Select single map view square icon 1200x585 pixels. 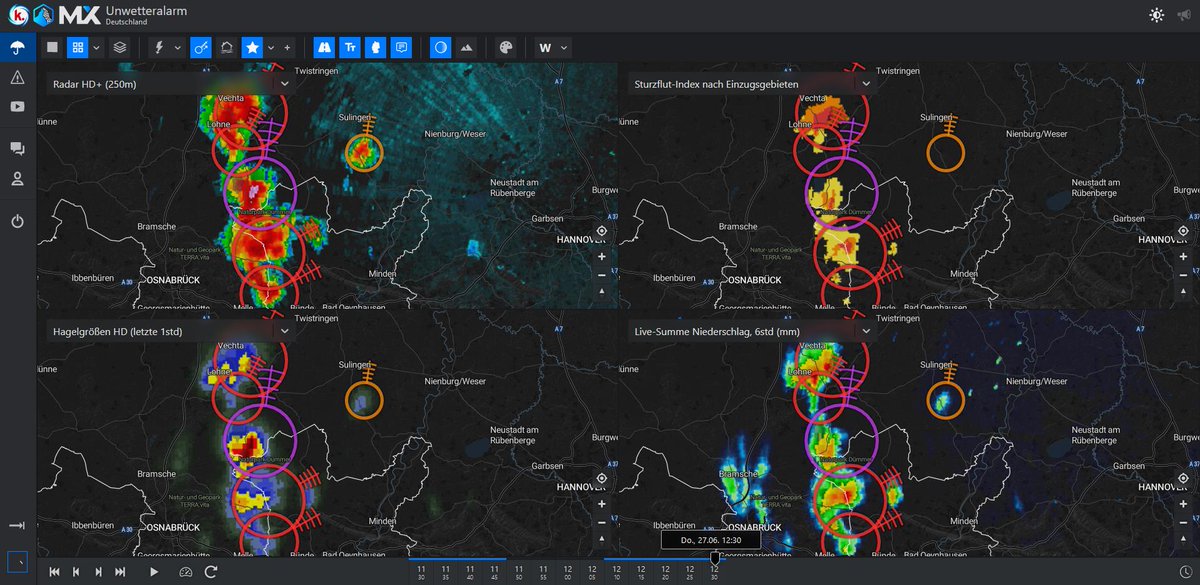click(x=53, y=46)
